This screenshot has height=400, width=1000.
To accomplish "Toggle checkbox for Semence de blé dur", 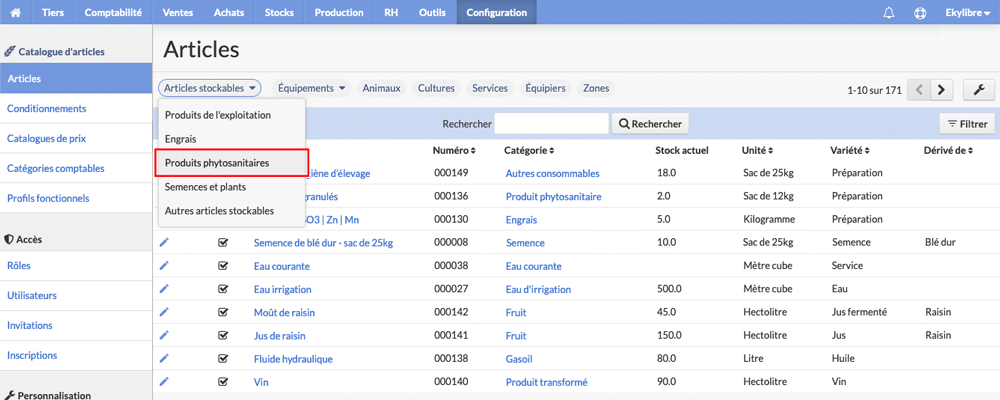I will pos(223,242).
